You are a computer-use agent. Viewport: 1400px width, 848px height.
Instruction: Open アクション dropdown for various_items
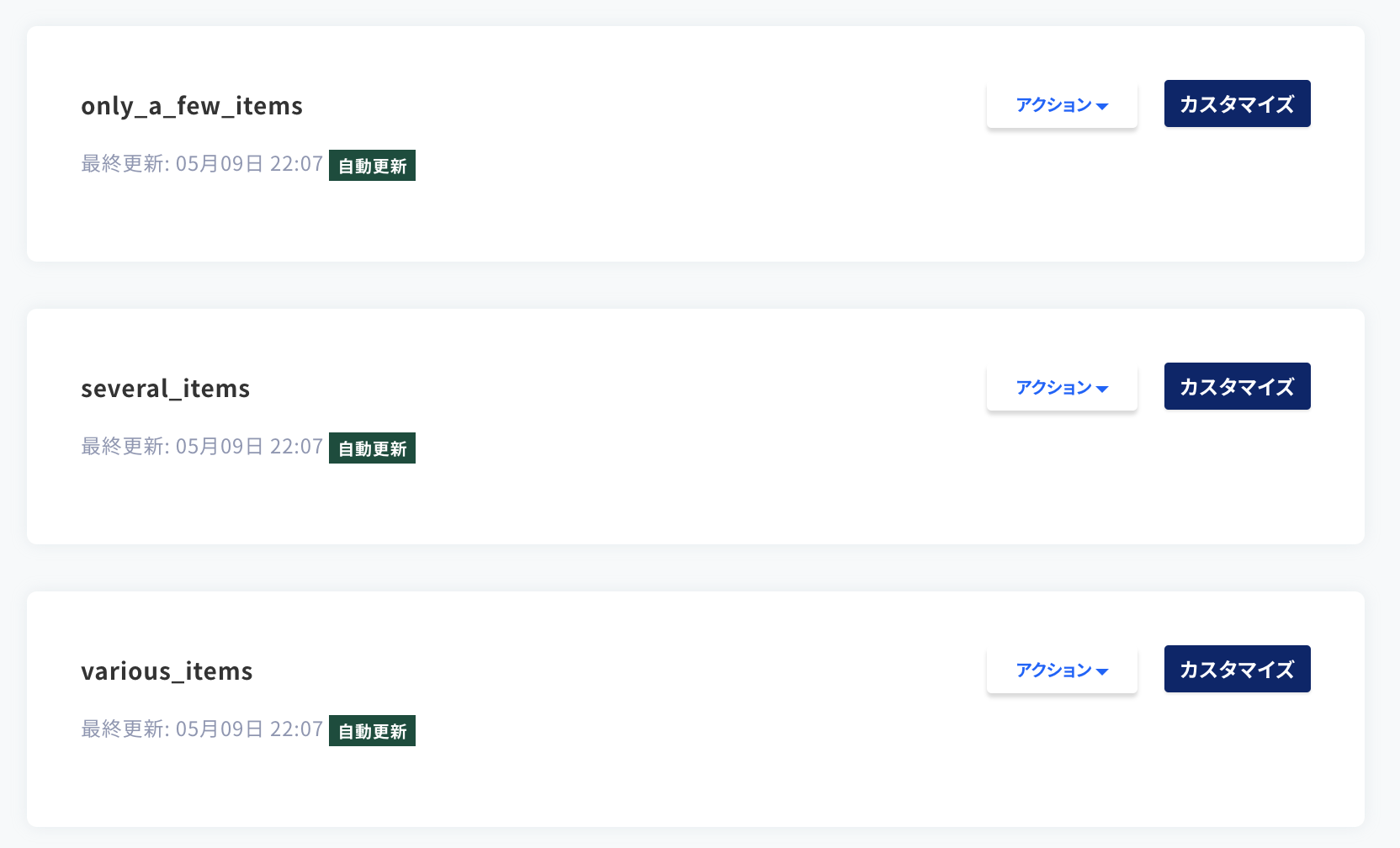point(1062,670)
